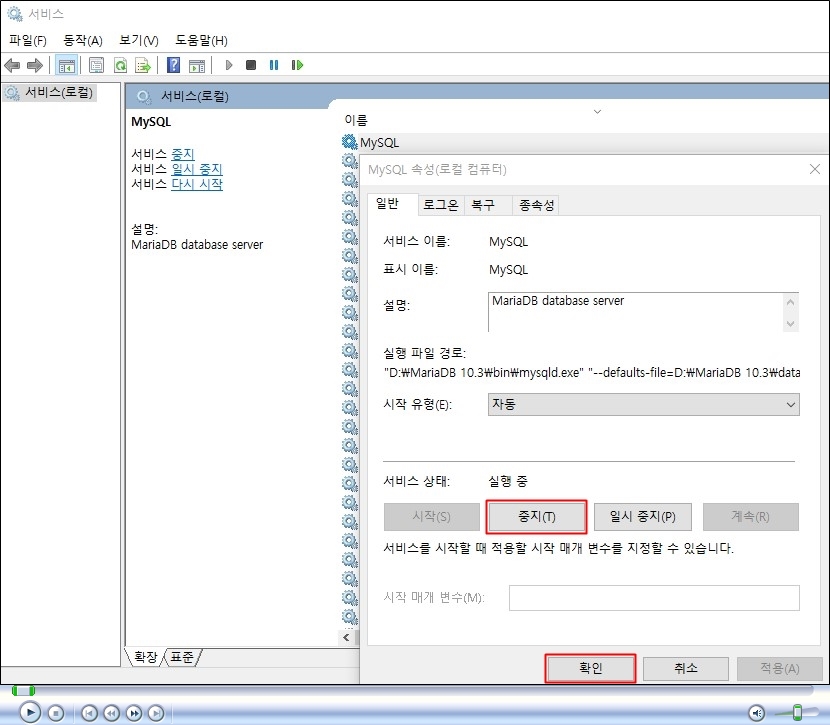Stop the service via toolbar square icon
Image resolution: width=830 pixels, height=725 pixels.
(251, 65)
